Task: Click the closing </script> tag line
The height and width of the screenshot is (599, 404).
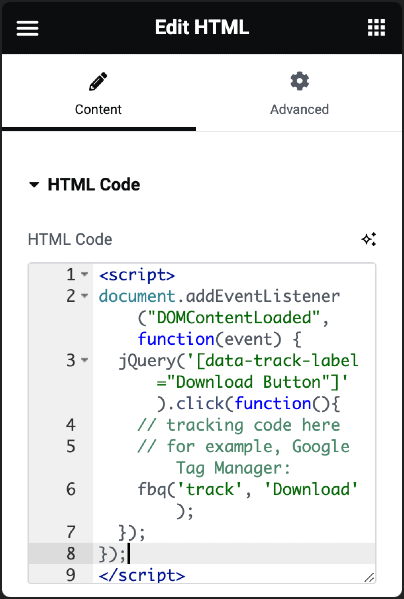Action: 142,575
